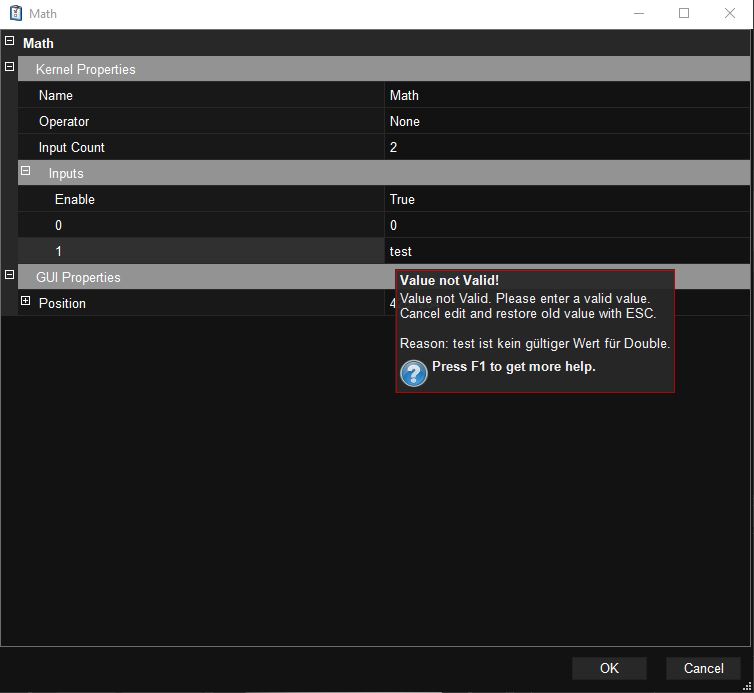Expand the Position property
Image resolution: width=754 pixels, height=693 pixels.
[26, 301]
